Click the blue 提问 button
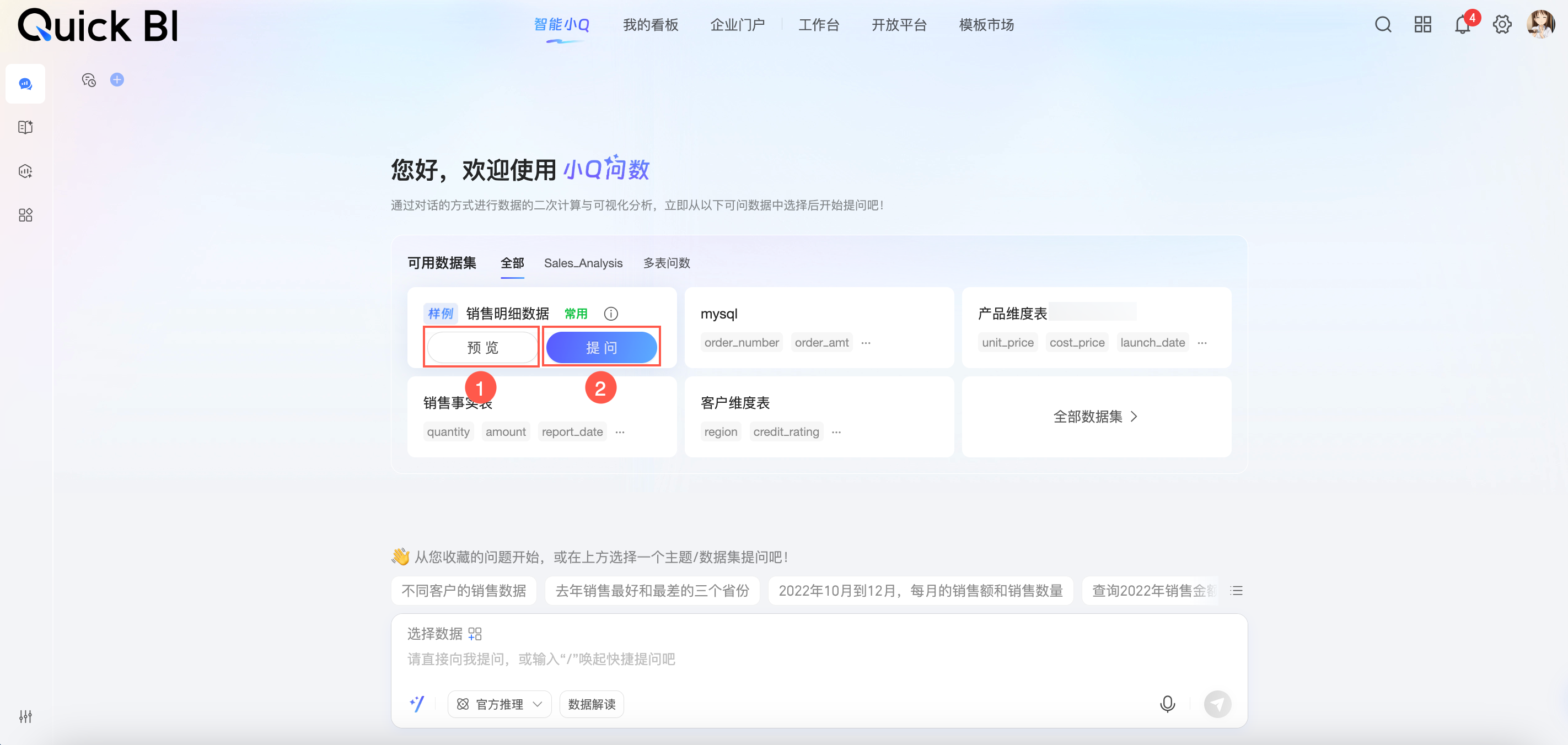The image size is (1568, 745). 602,347
